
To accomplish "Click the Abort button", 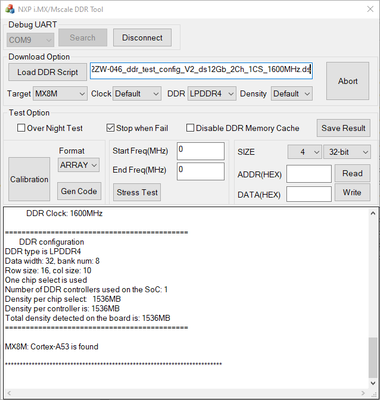I will (x=348, y=81).
